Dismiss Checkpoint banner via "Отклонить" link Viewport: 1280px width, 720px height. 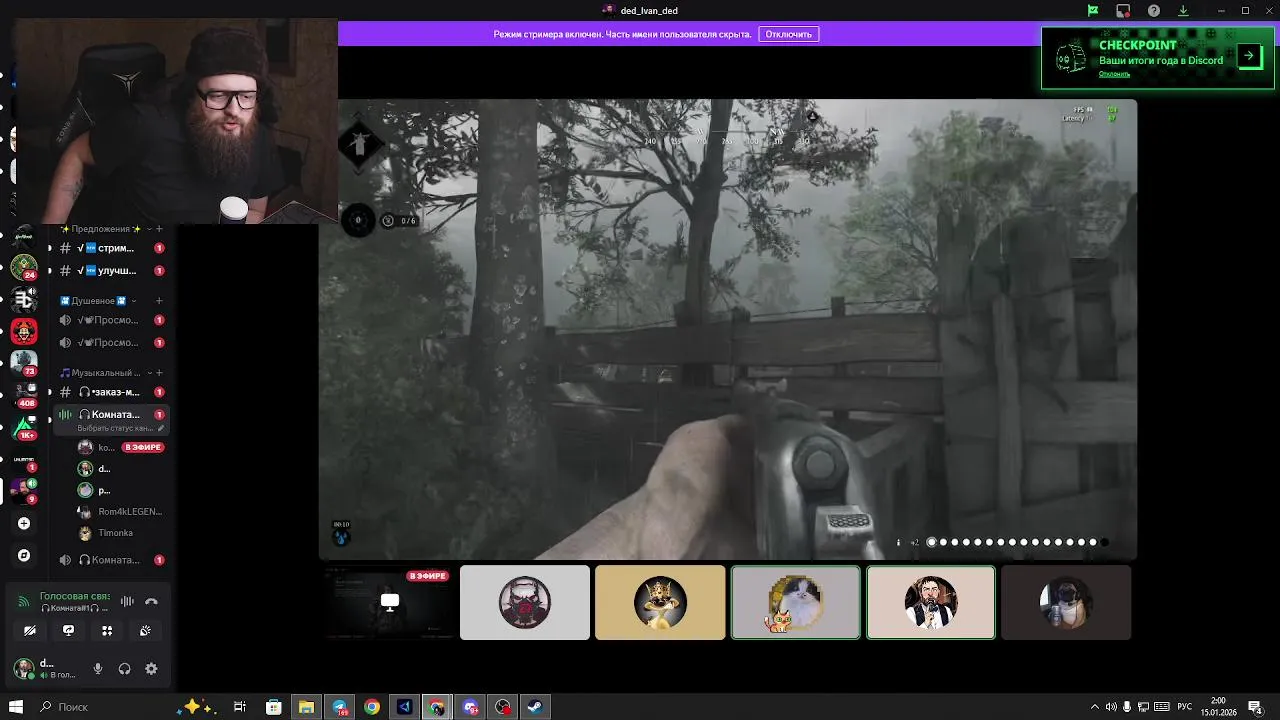click(x=1114, y=74)
